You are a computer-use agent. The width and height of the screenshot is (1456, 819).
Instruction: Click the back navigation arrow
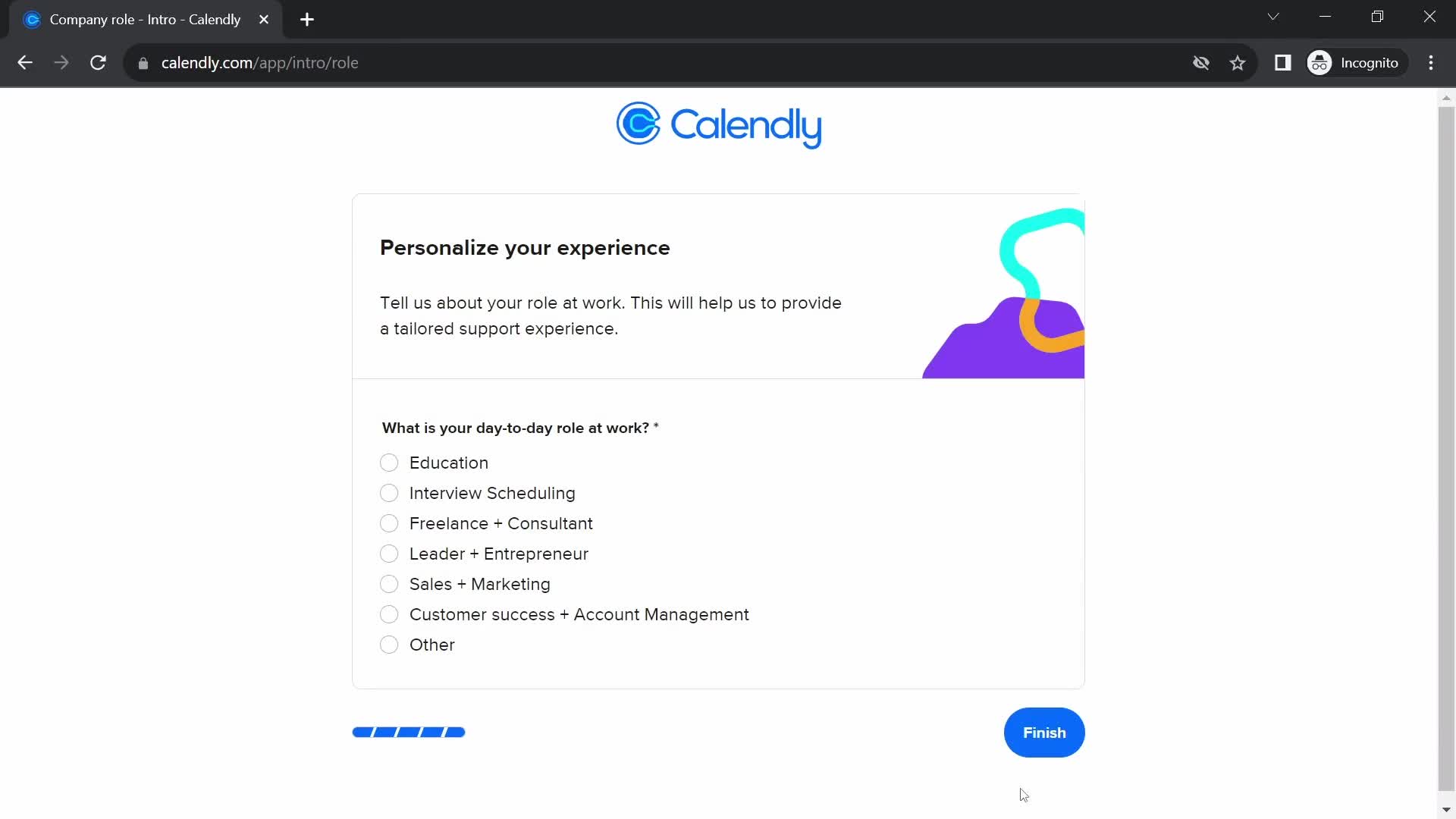pos(24,62)
